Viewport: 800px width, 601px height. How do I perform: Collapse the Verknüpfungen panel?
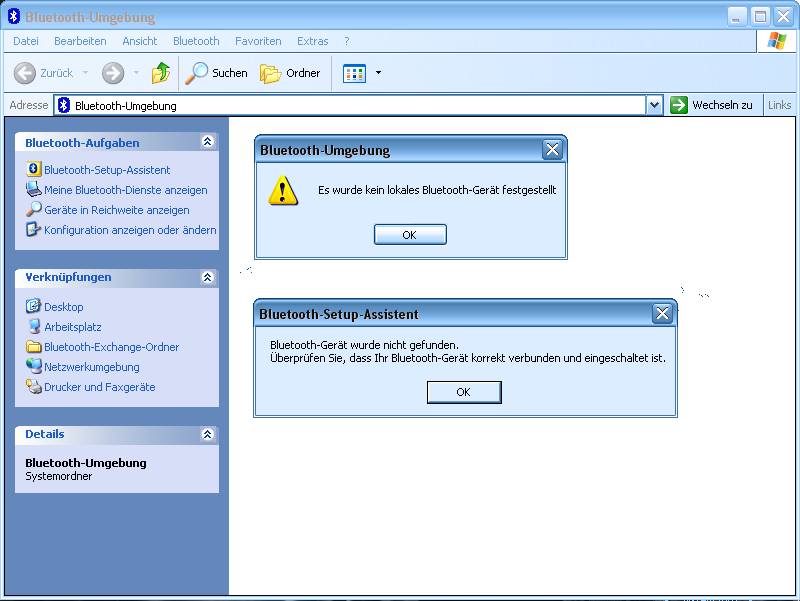pyautogui.click(x=207, y=277)
